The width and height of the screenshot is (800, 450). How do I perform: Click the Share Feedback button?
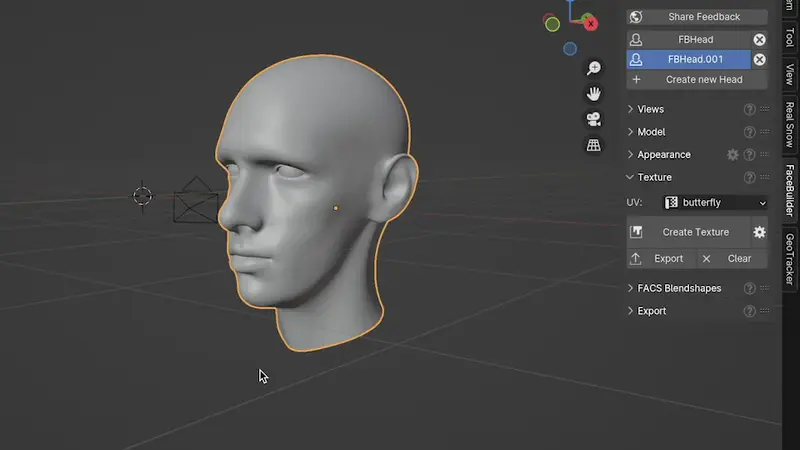pyautogui.click(x=697, y=17)
